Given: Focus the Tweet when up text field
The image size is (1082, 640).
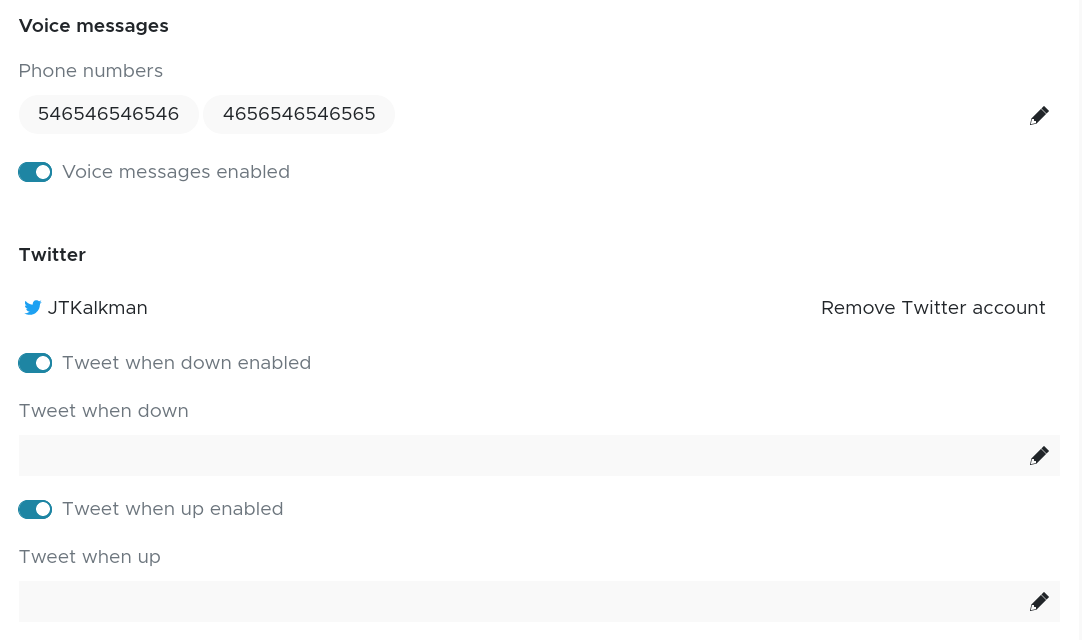Looking at the screenshot, I should coord(520,602).
